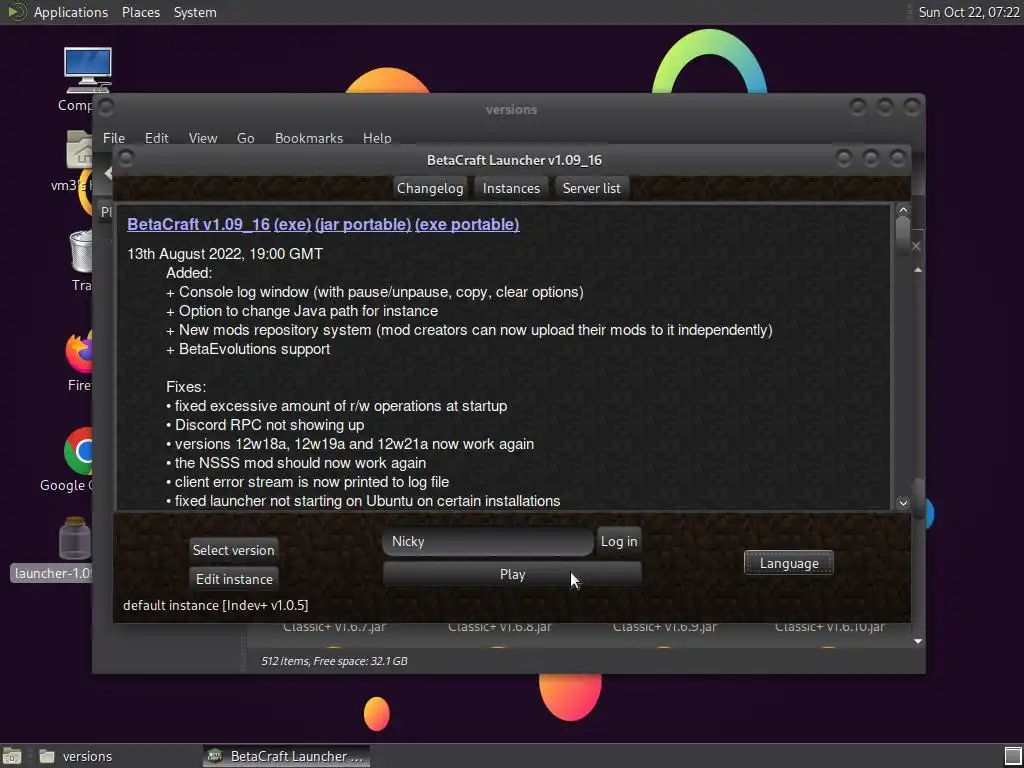
Task: Click the BetaCraft Launcher taskbar button
Action: point(286,756)
